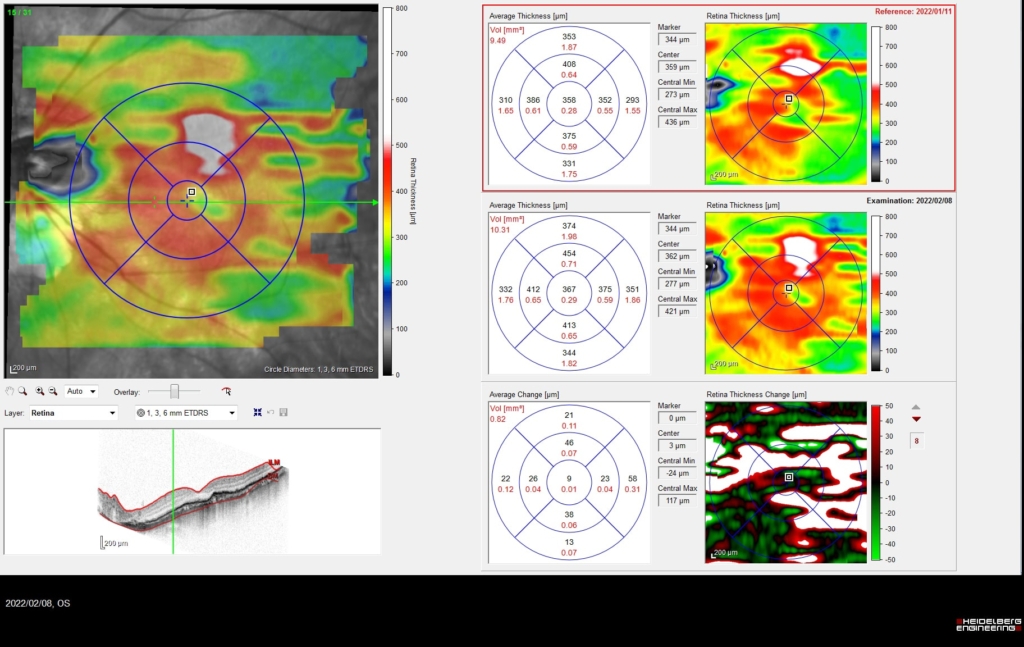
Task: Select the hand pan tool
Action: (10, 392)
